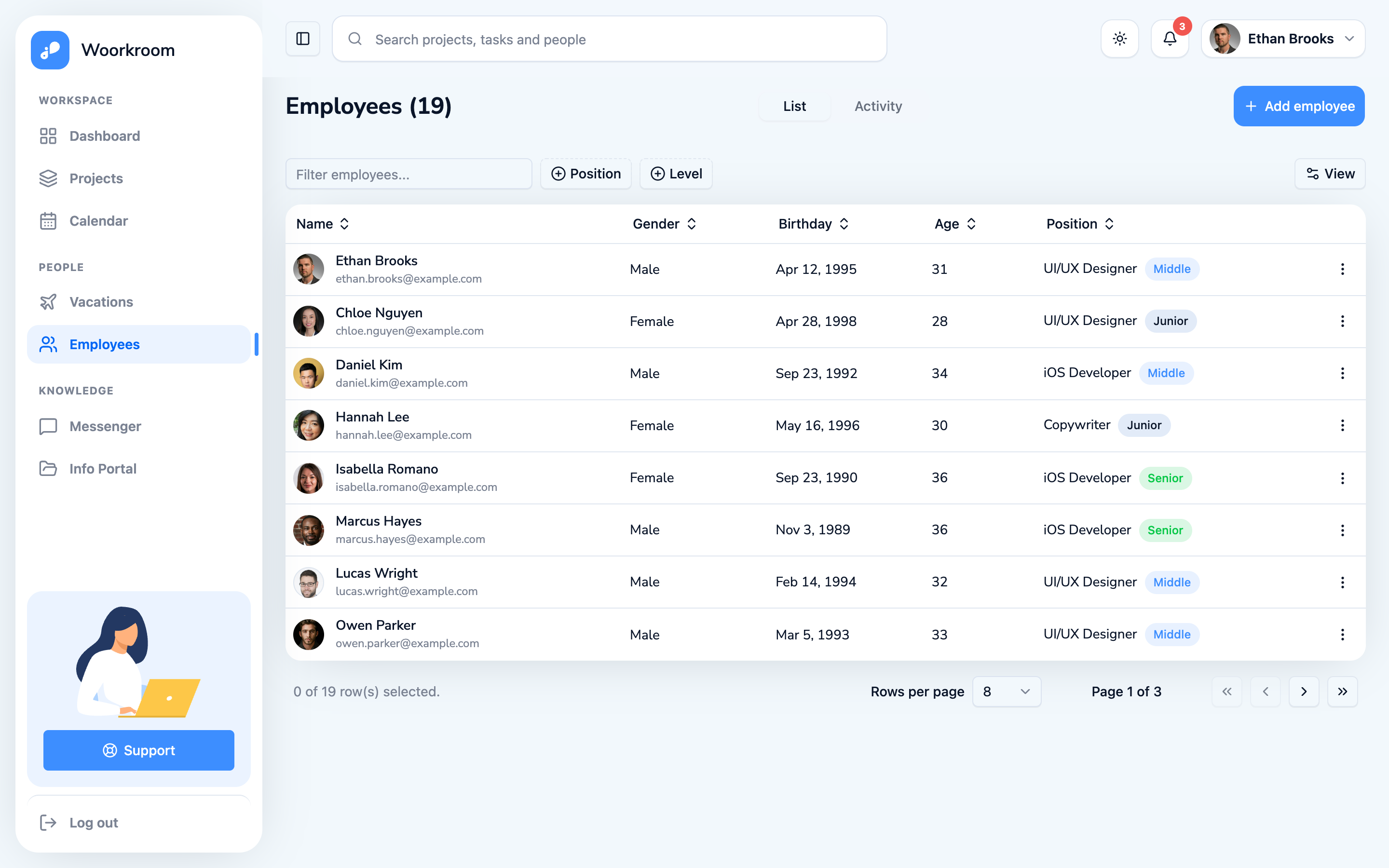Click the Filter employees field
Viewport: 1389px width, 868px height.
click(409, 174)
